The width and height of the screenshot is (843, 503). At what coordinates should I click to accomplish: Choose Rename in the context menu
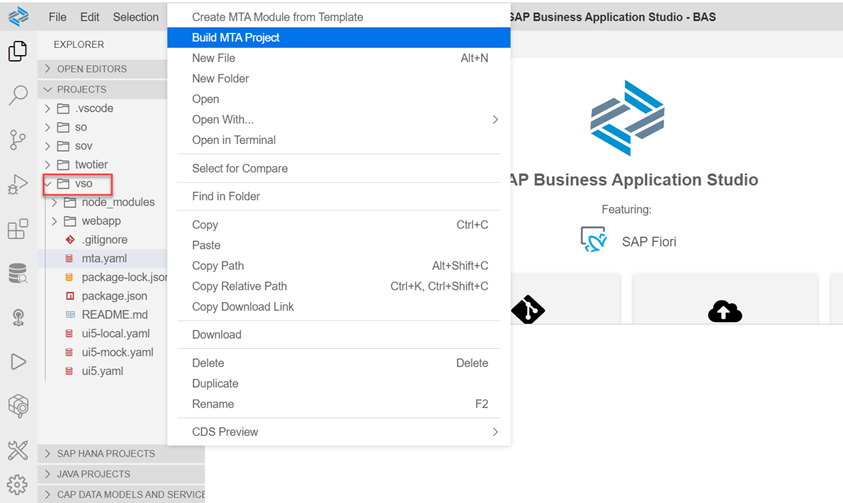[339, 404]
